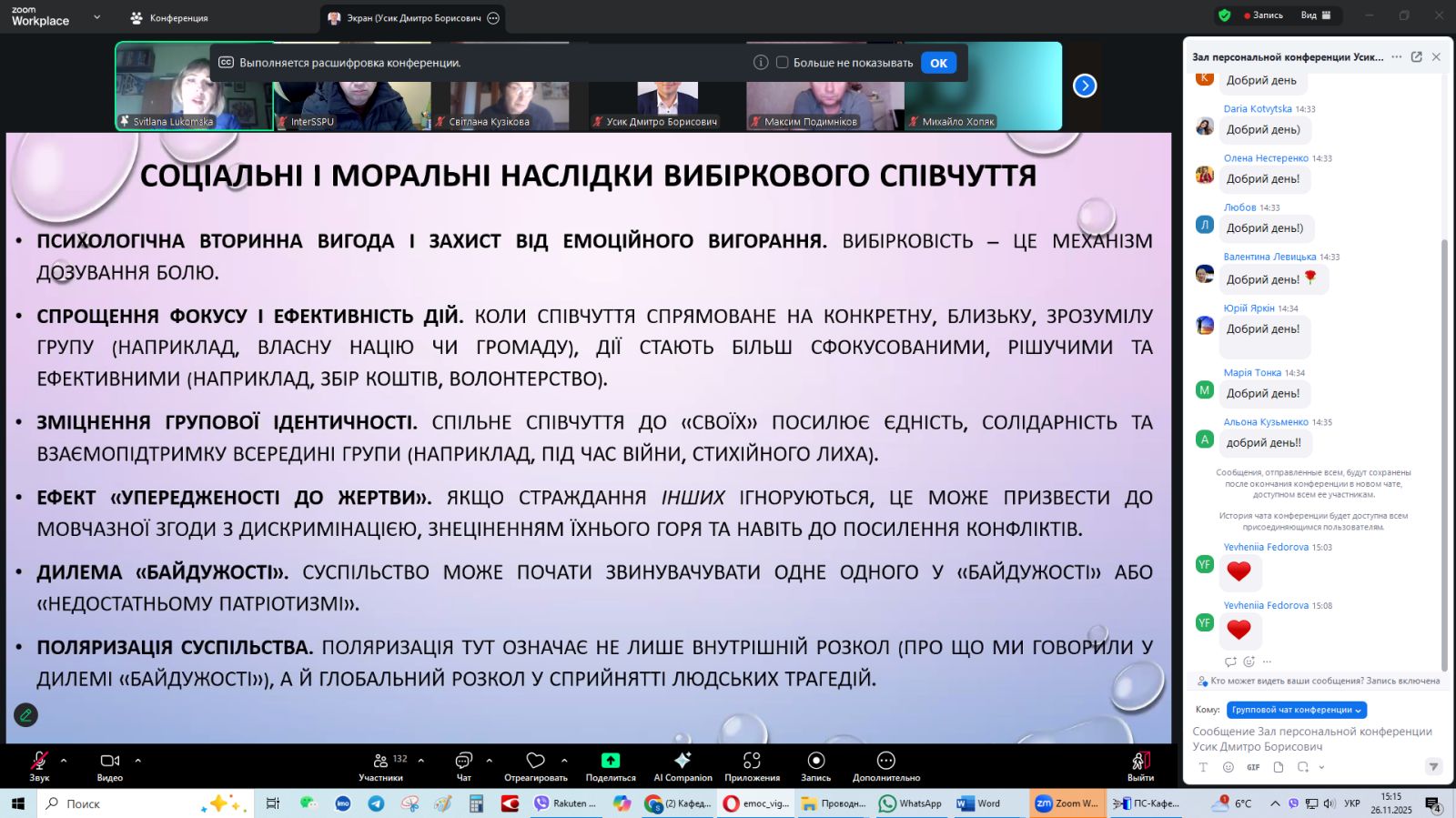Check the 'Больше не показывать' checkbox
1456x818 pixels.
(782, 63)
